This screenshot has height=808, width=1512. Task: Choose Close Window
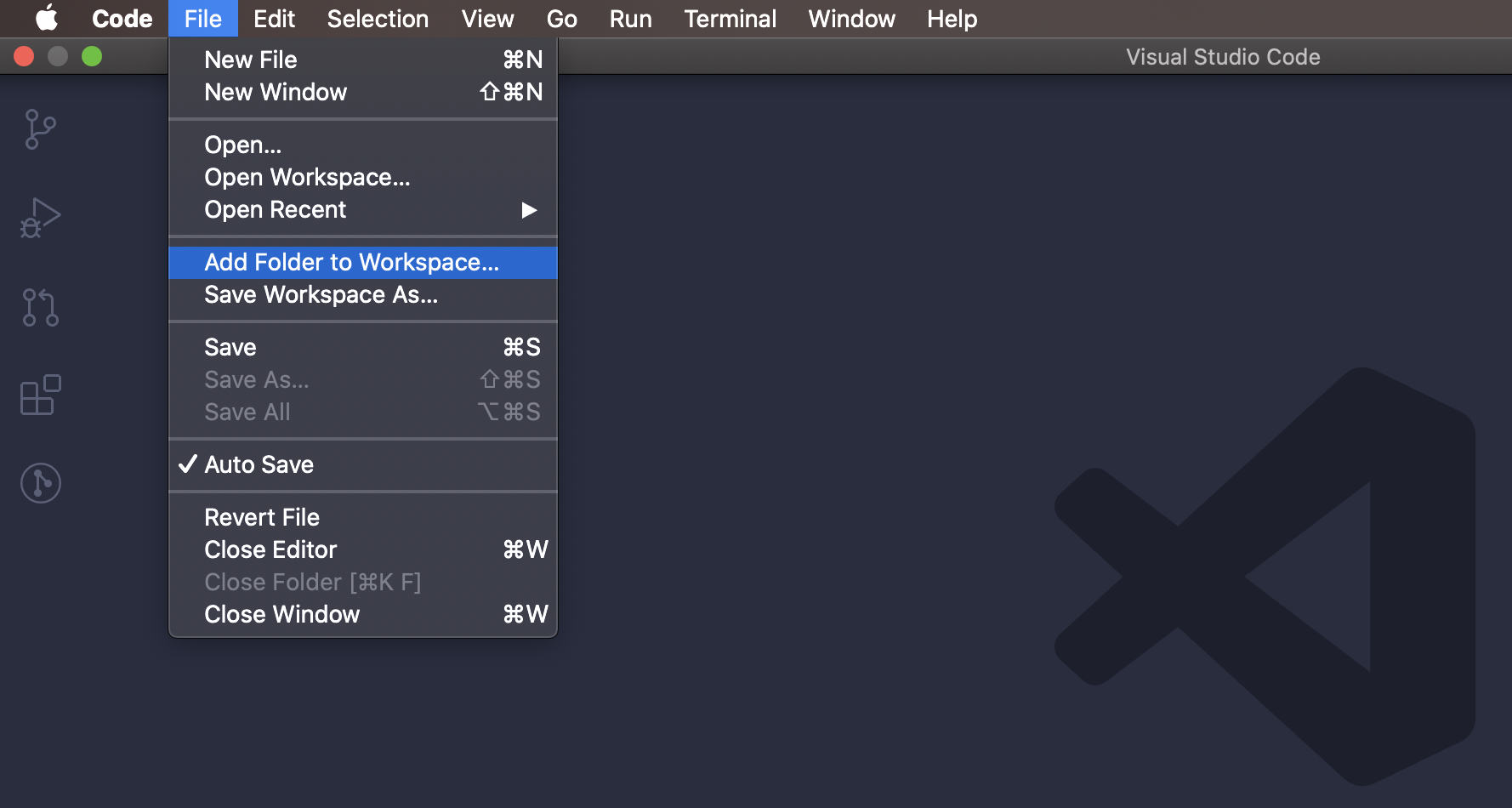[363, 614]
